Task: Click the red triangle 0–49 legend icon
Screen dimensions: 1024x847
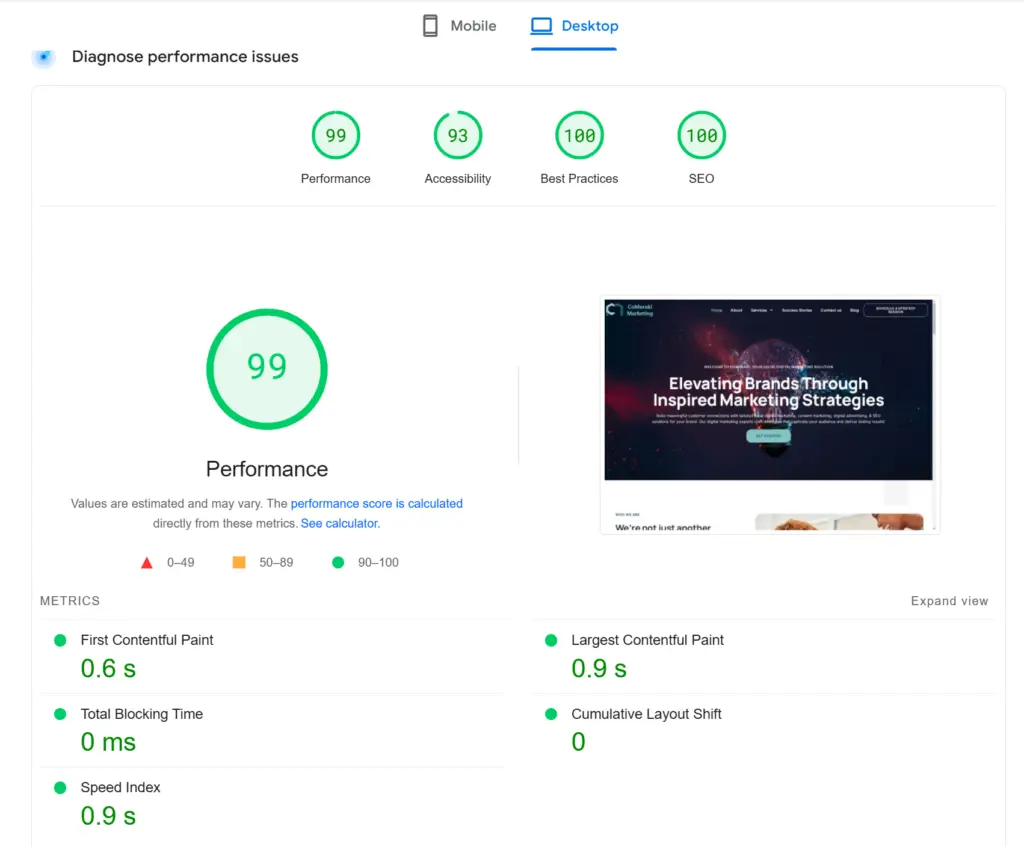Action: 147,563
